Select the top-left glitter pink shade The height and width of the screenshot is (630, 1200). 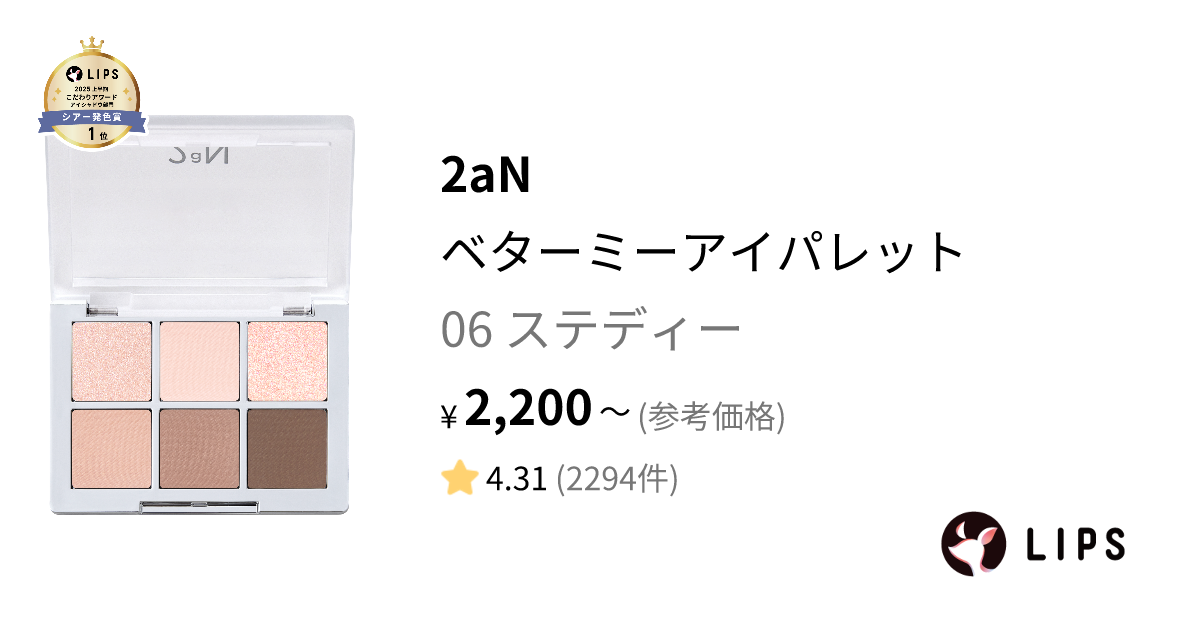click(112, 362)
